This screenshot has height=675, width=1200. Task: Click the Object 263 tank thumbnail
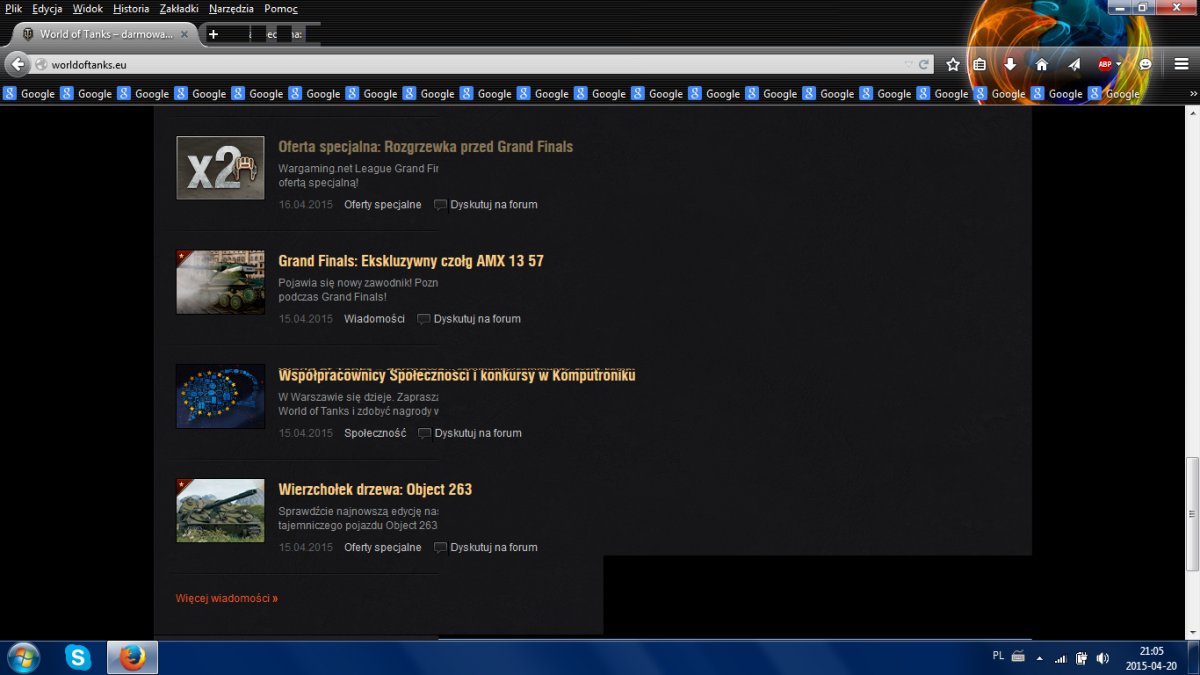[220, 510]
